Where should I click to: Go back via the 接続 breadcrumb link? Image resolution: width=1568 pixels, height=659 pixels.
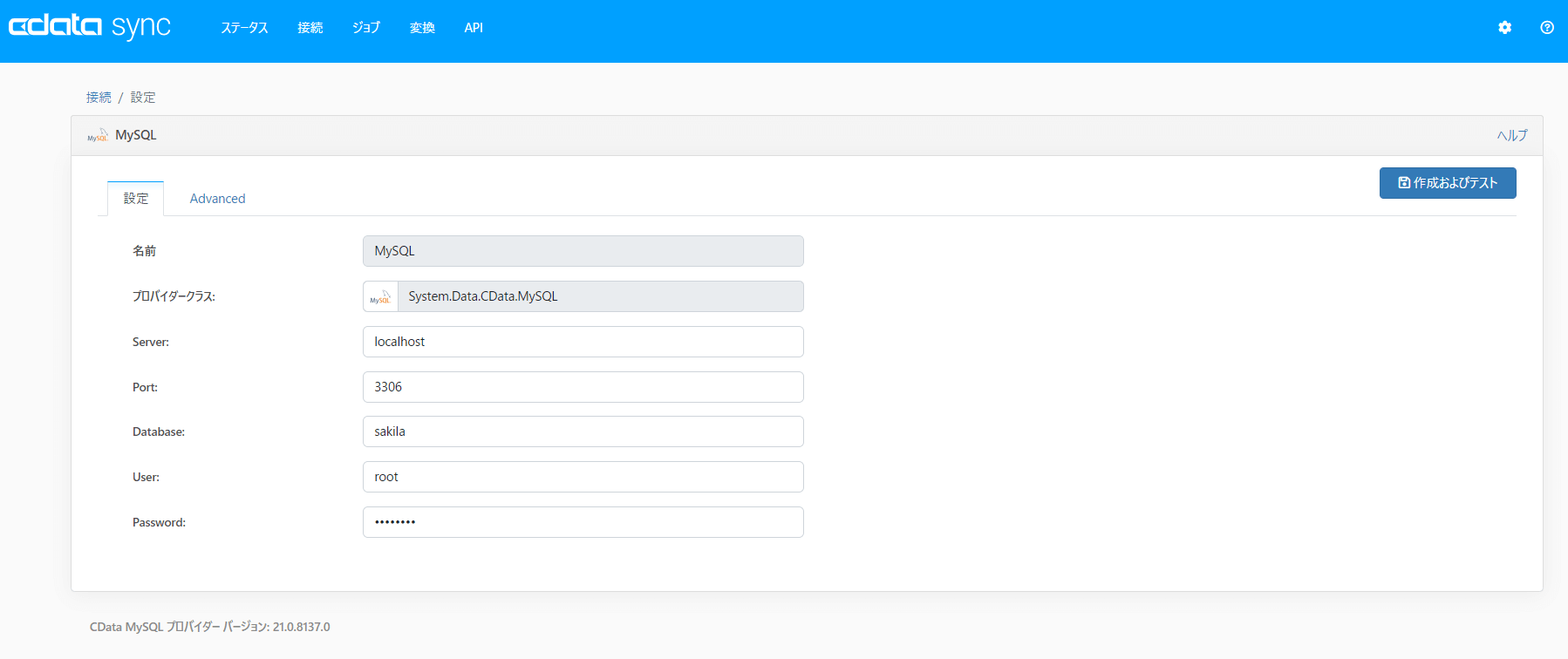tap(99, 98)
